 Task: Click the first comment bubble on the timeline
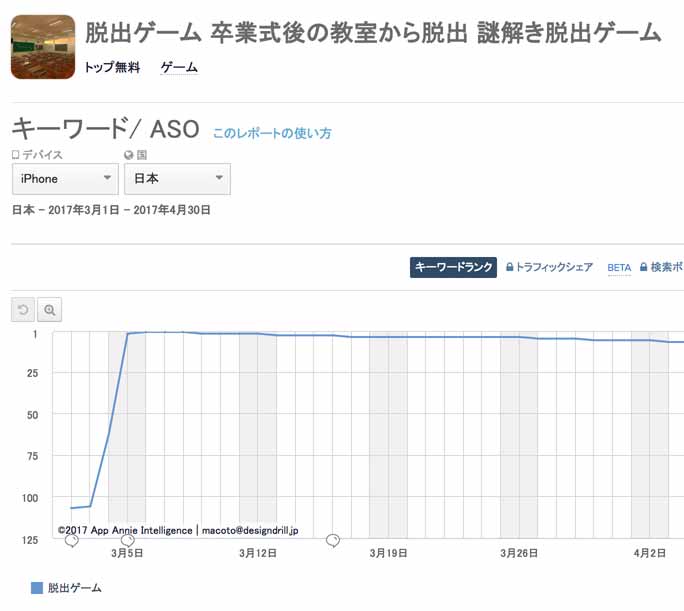72,541
